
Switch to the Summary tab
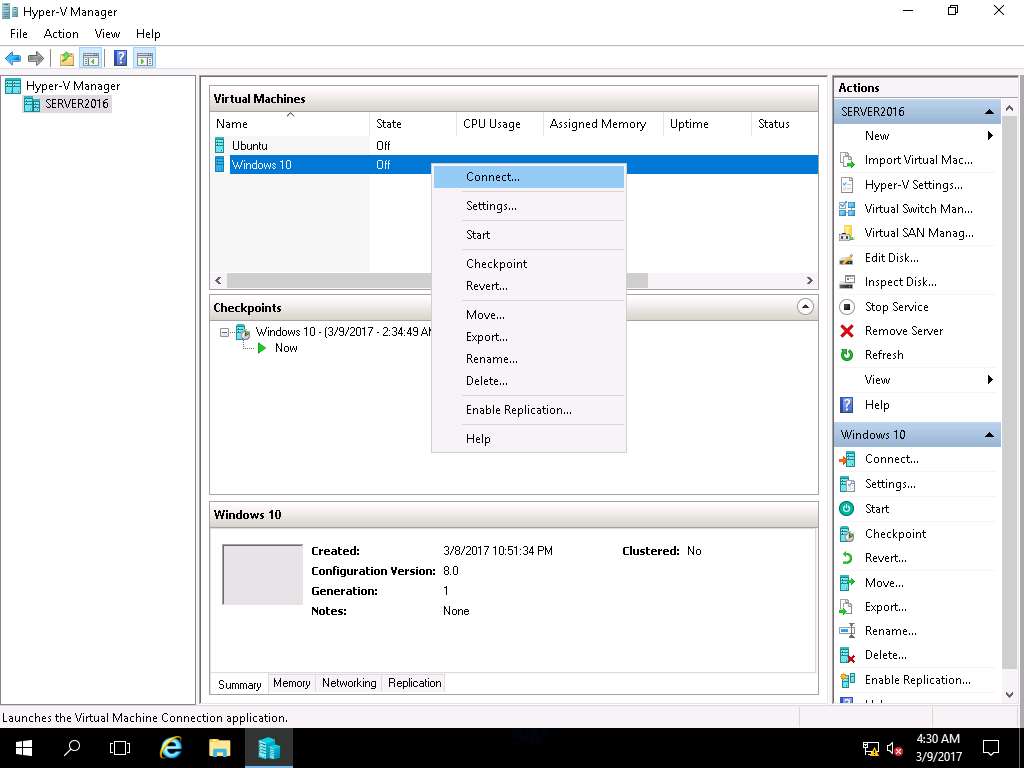pos(239,684)
